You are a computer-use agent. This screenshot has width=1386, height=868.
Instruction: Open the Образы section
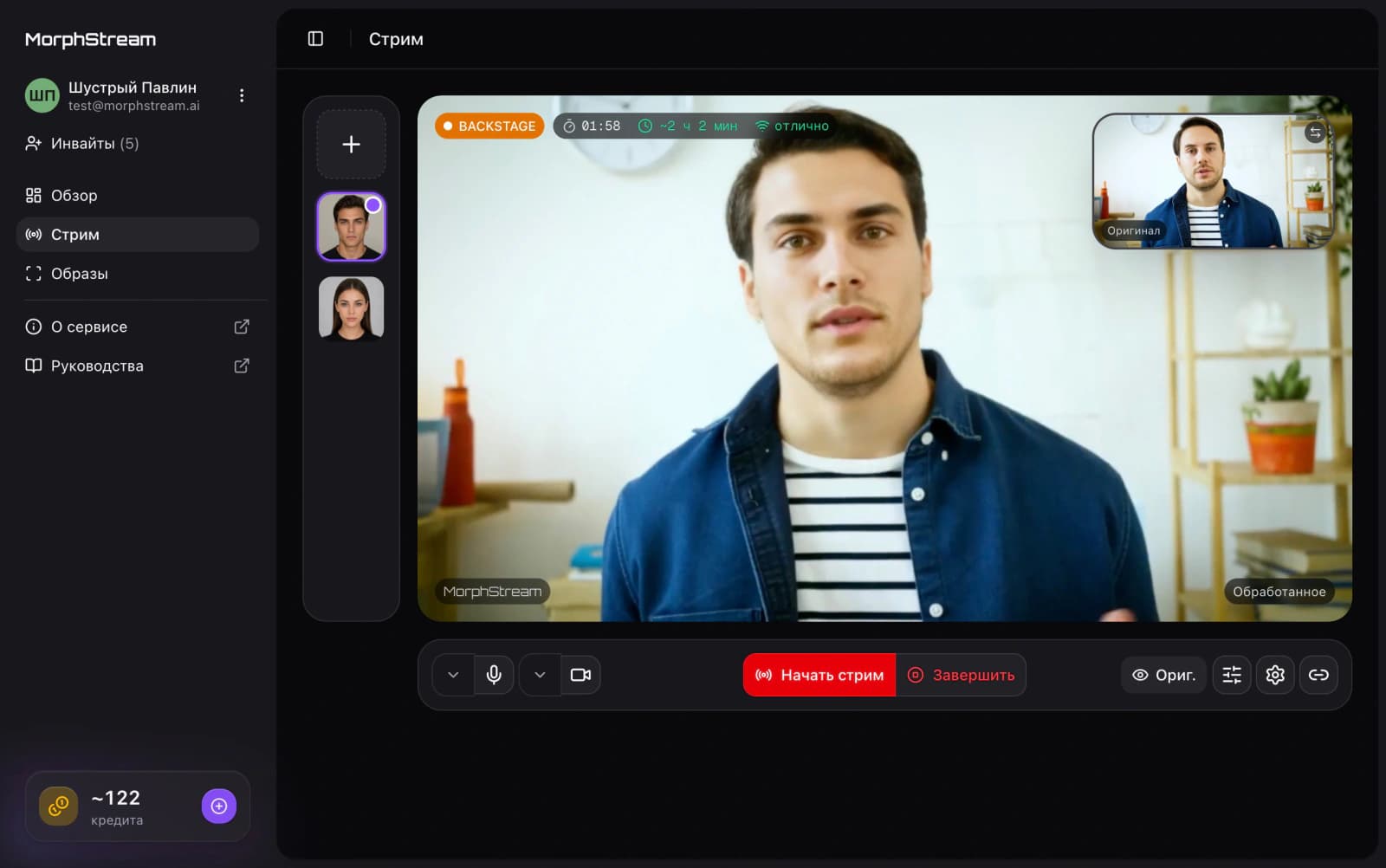(x=138, y=274)
